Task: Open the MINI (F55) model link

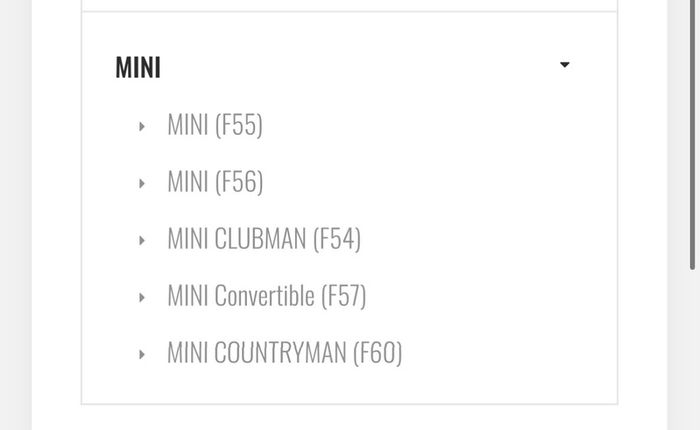Action: click(215, 125)
